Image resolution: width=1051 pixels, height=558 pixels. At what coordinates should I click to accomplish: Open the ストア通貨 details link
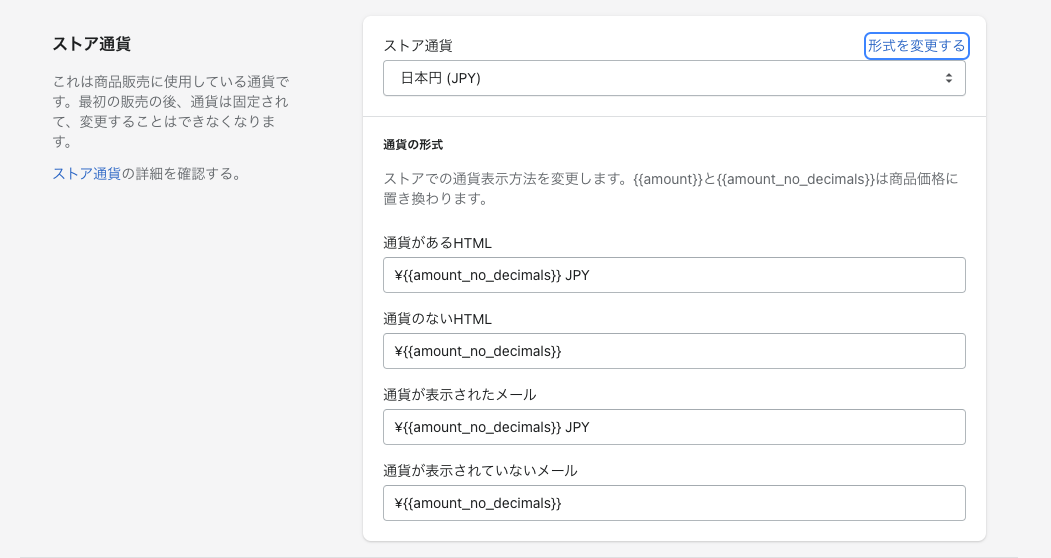[86, 174]
